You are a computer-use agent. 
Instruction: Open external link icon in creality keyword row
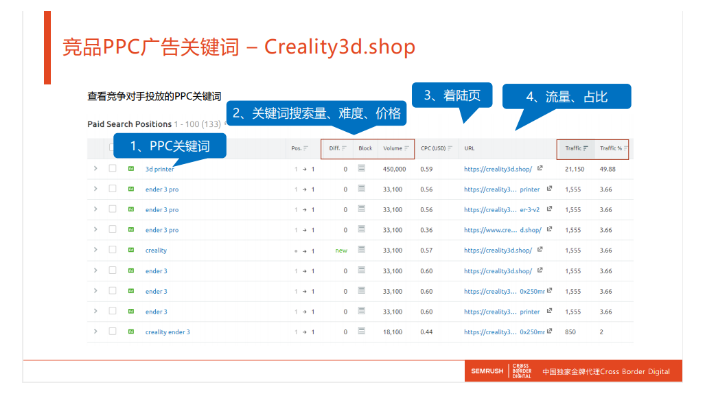tap(540, 250)
